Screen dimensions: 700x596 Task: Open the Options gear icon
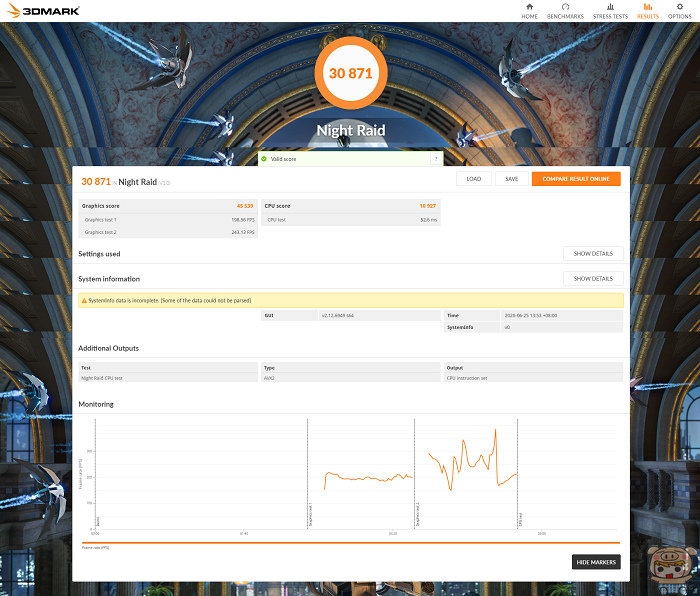click(679, 7)
